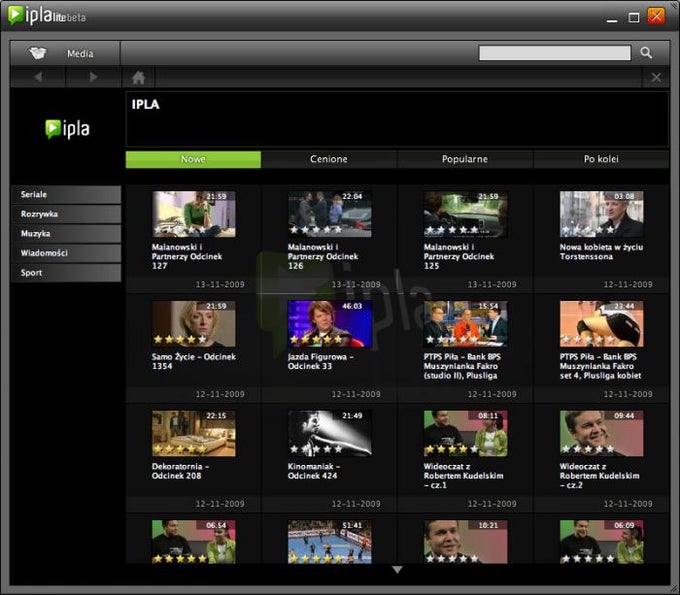
Task: Go back with the left arrow
Action: click(38, 77)
